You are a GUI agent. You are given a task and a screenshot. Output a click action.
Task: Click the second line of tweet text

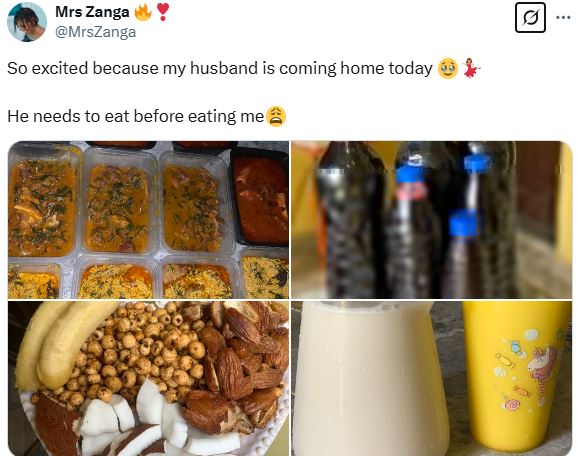[136, 116]
